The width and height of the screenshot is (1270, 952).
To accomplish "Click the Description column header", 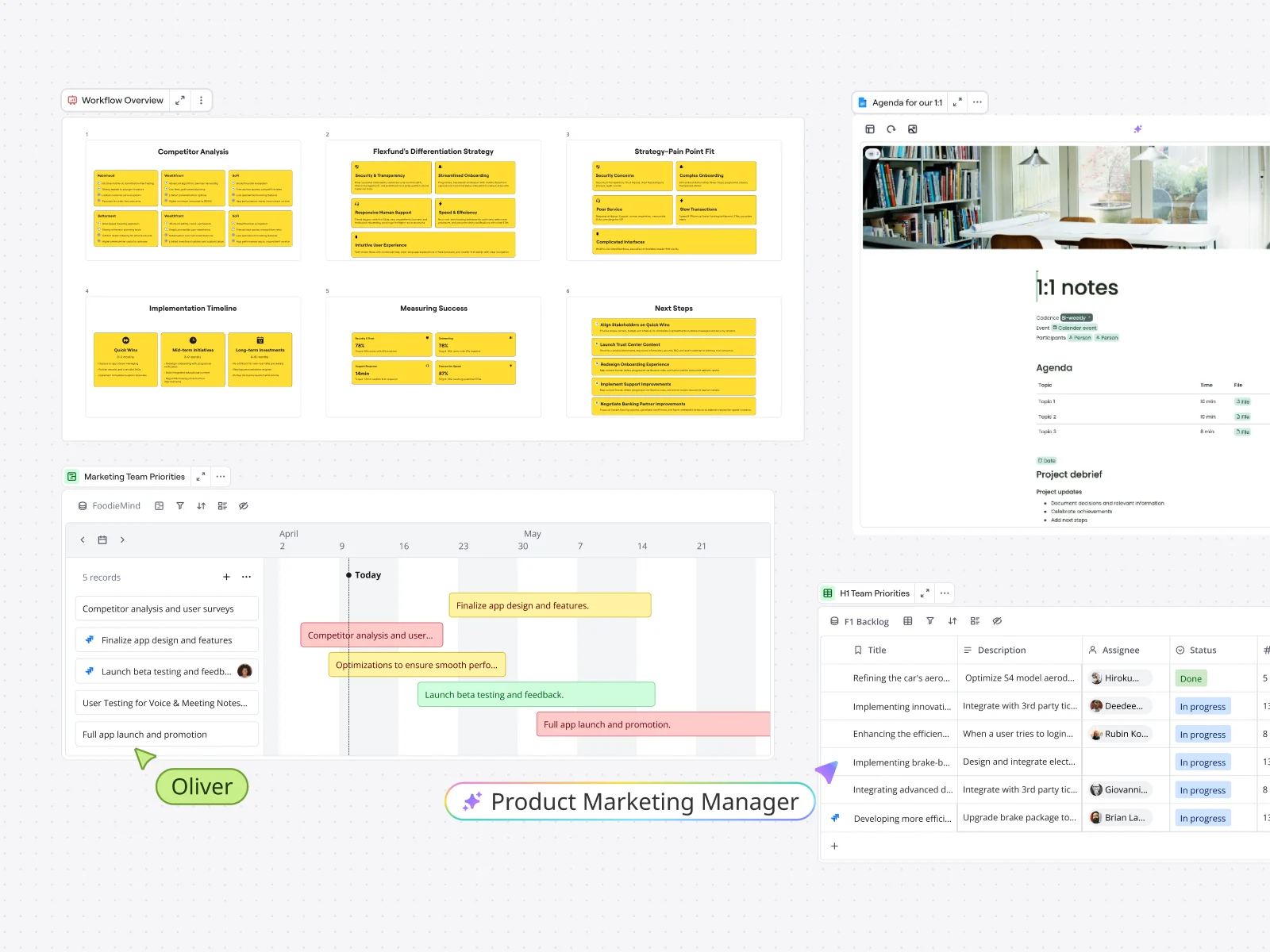I will coord(1020,650).
